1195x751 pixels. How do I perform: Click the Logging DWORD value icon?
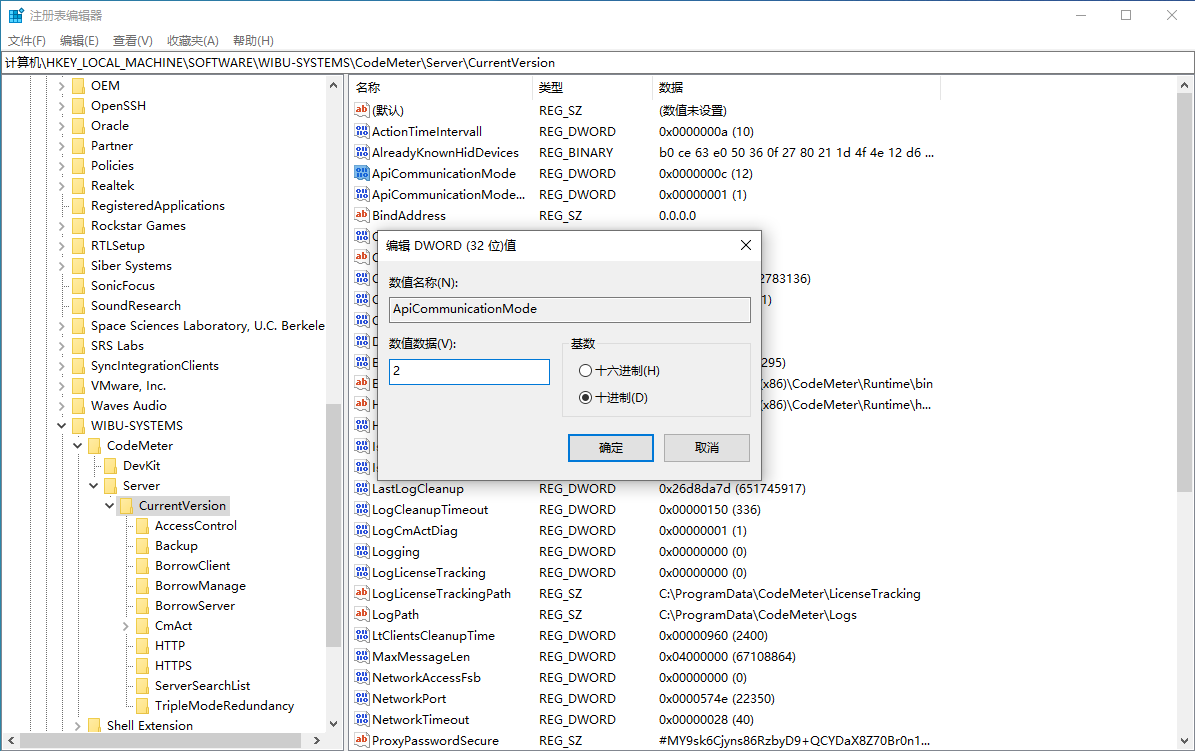click(x=362, y=551)
